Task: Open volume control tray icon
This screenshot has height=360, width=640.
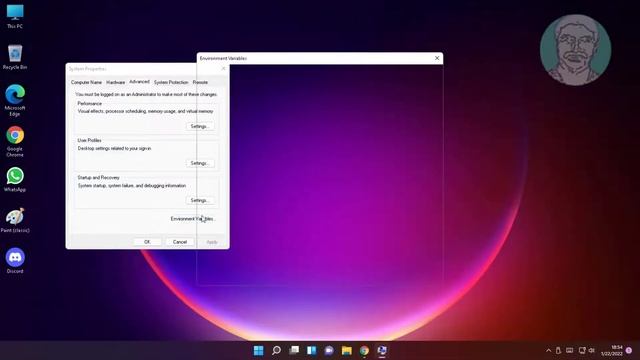Action: coord(591,351)
